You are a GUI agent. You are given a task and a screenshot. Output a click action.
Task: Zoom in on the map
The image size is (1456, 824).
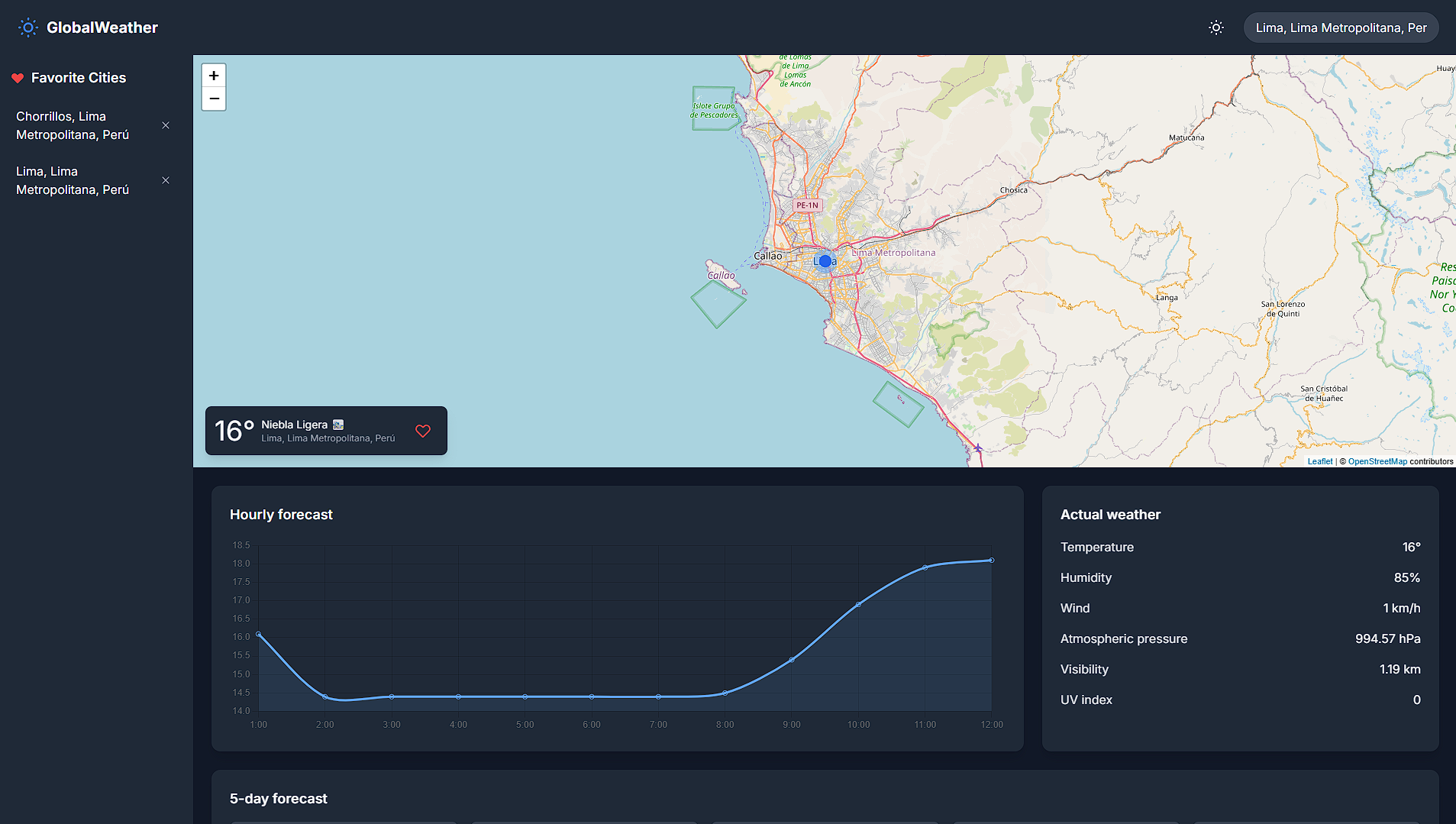click(x=214, y=76)
